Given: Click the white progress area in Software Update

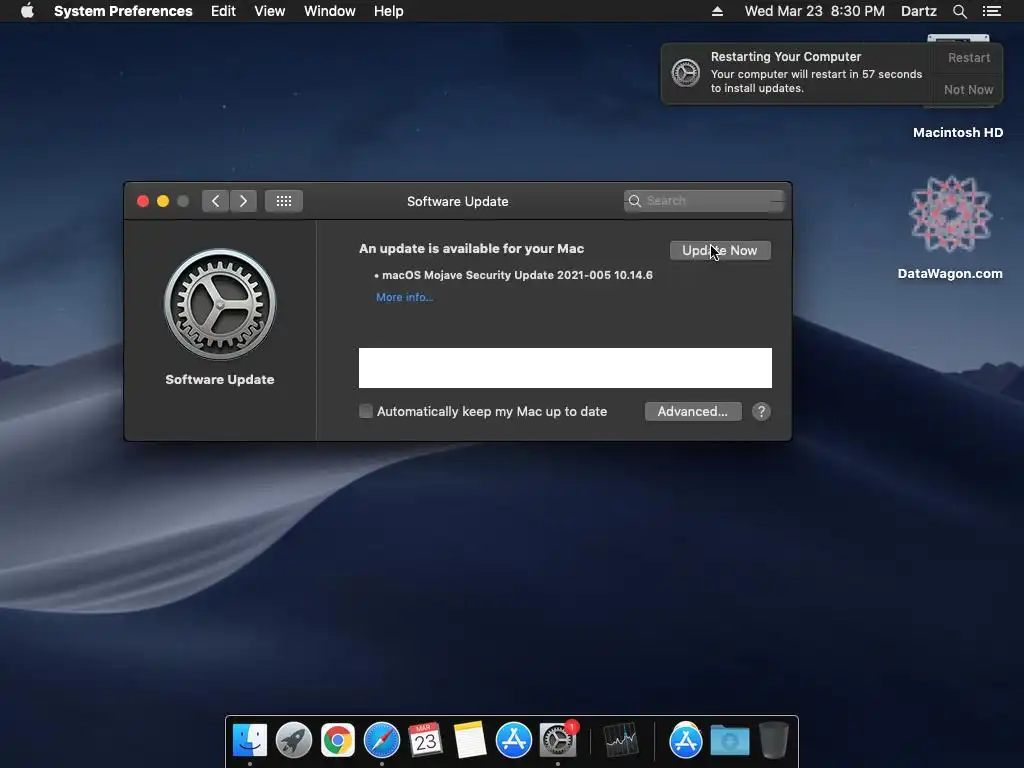Looking at the screenshot, I should click(x=565, y=368).
